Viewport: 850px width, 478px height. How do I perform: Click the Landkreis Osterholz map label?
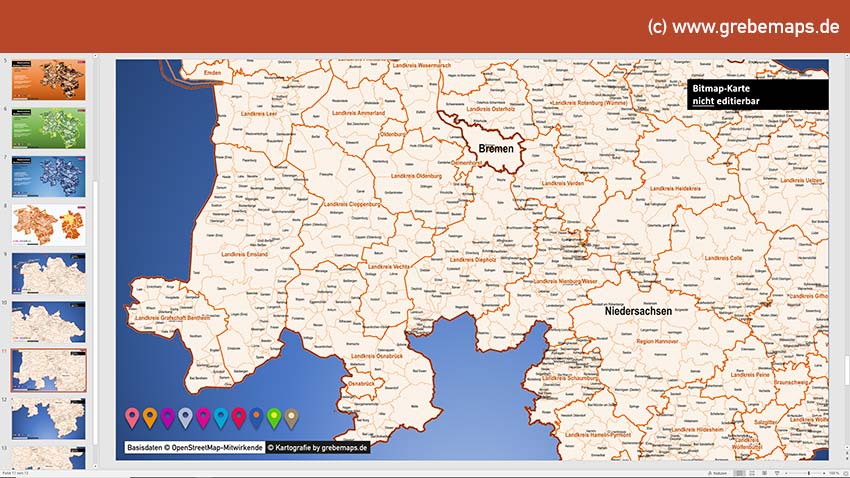[x=491, y=109]
